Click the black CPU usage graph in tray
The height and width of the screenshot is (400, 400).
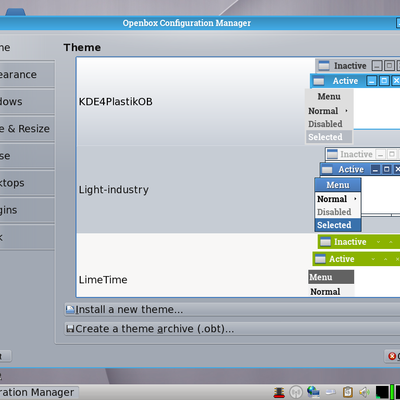[x=382, y=392]
